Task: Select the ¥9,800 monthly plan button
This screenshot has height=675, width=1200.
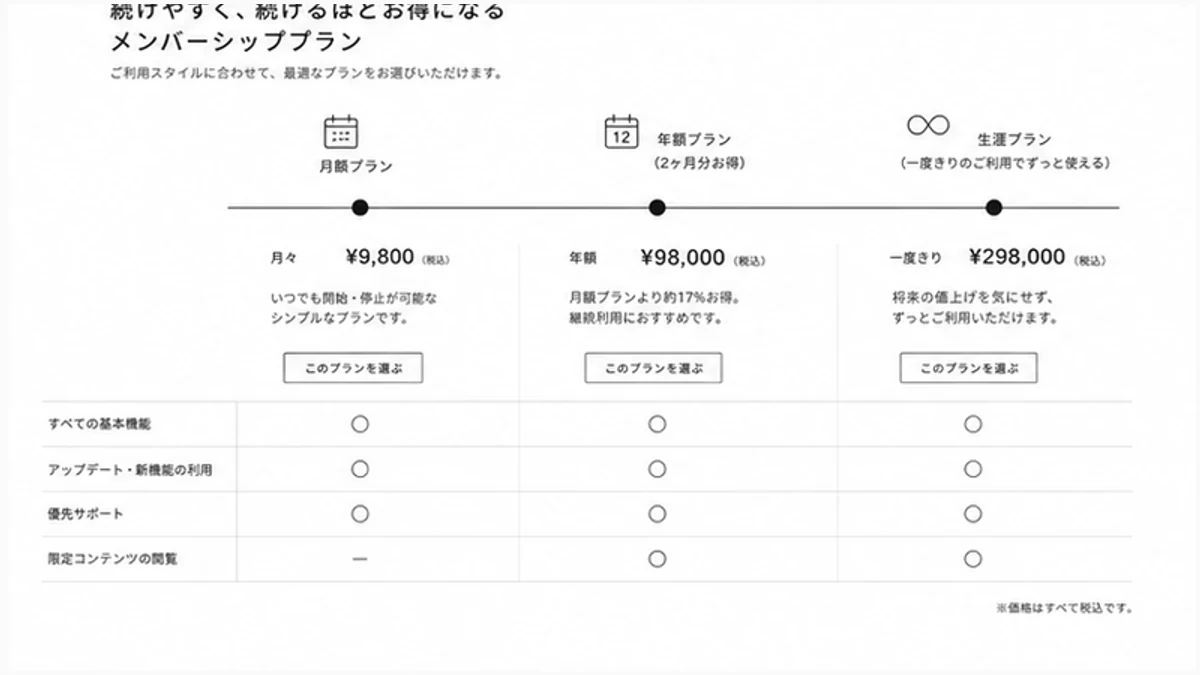Action: tap(353, 368)
